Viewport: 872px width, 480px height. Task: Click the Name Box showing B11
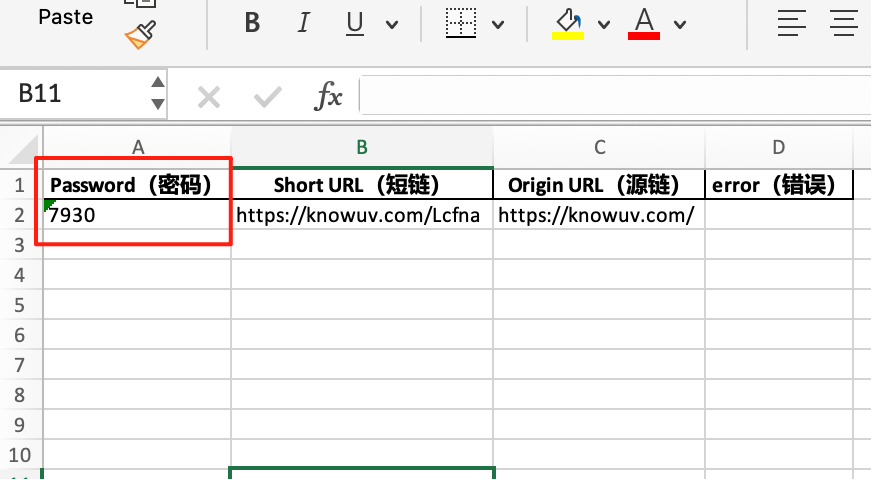tap(75, 93)
